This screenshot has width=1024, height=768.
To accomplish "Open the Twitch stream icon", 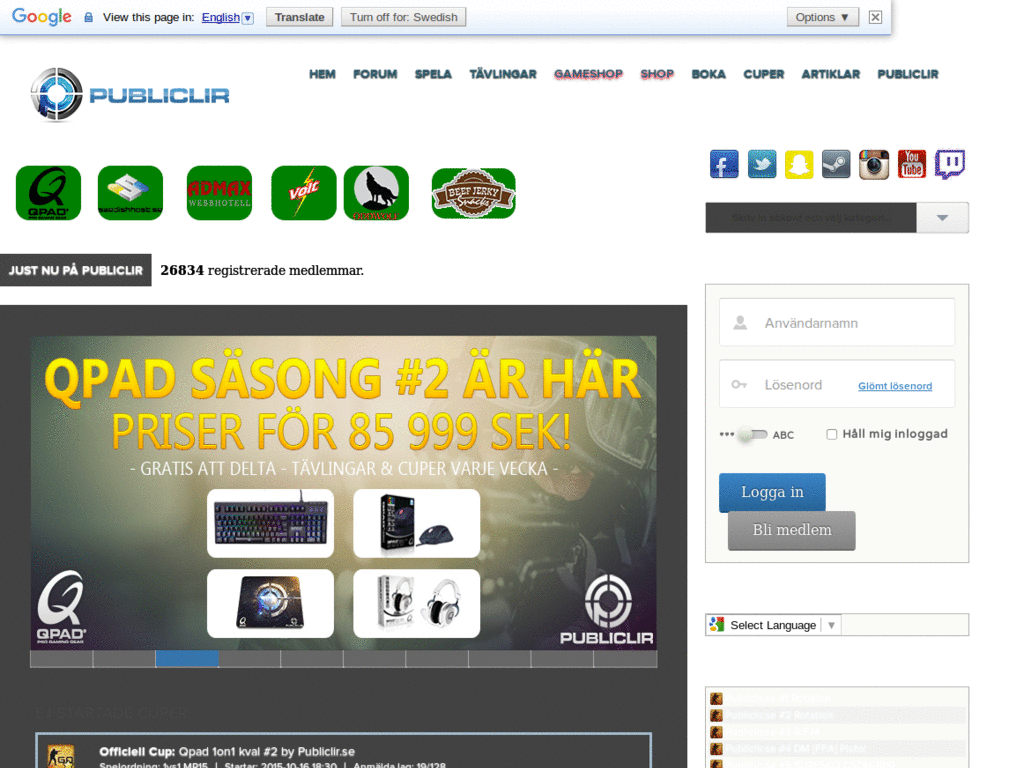I will pos(950,164).
